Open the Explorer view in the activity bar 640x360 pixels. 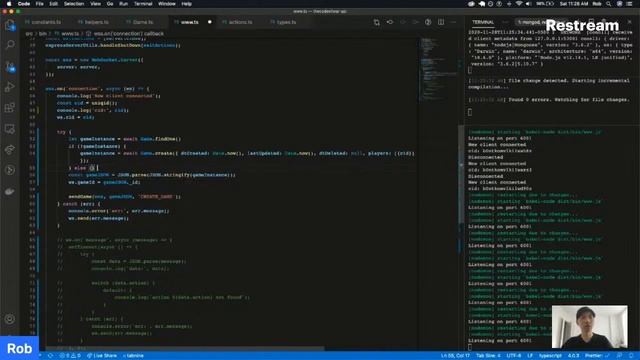[x=10, y=25]
